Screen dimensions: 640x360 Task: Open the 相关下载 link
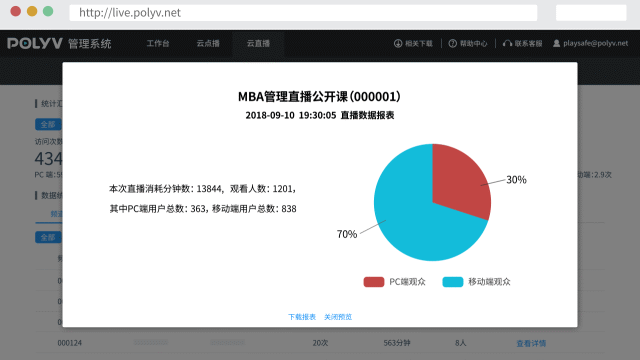(419, 43)
